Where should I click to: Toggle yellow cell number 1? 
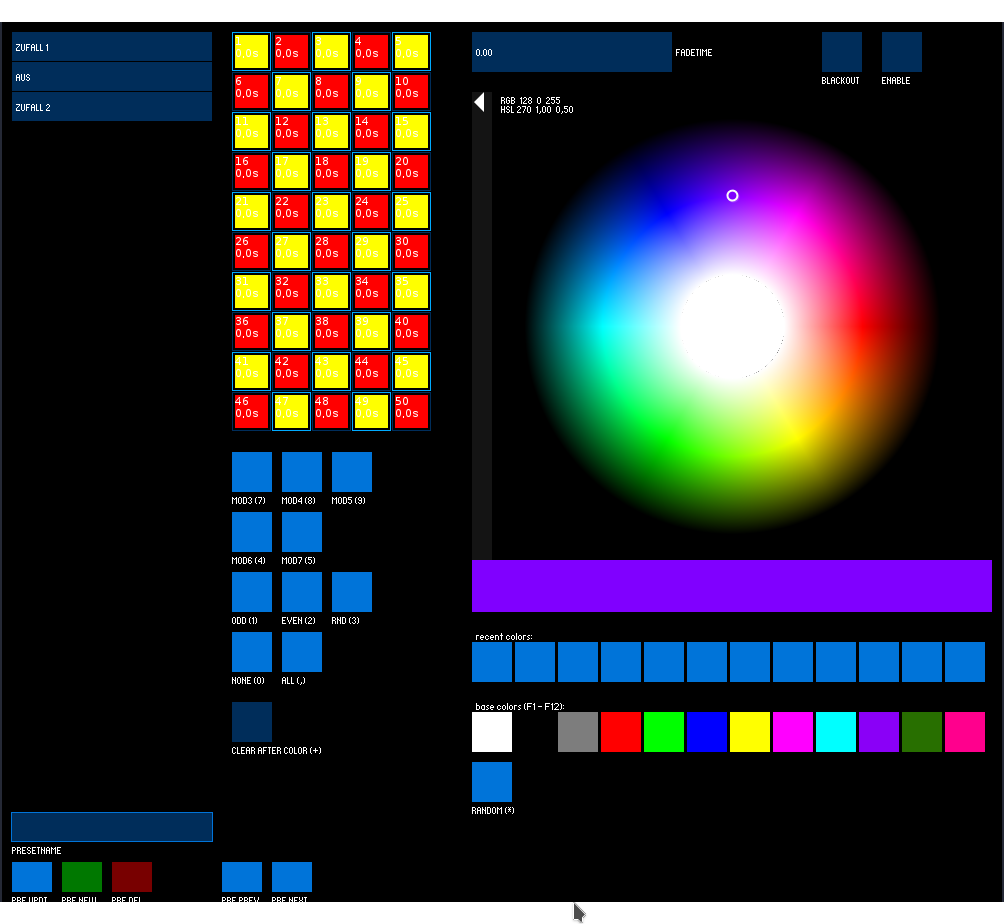(251, 51)
